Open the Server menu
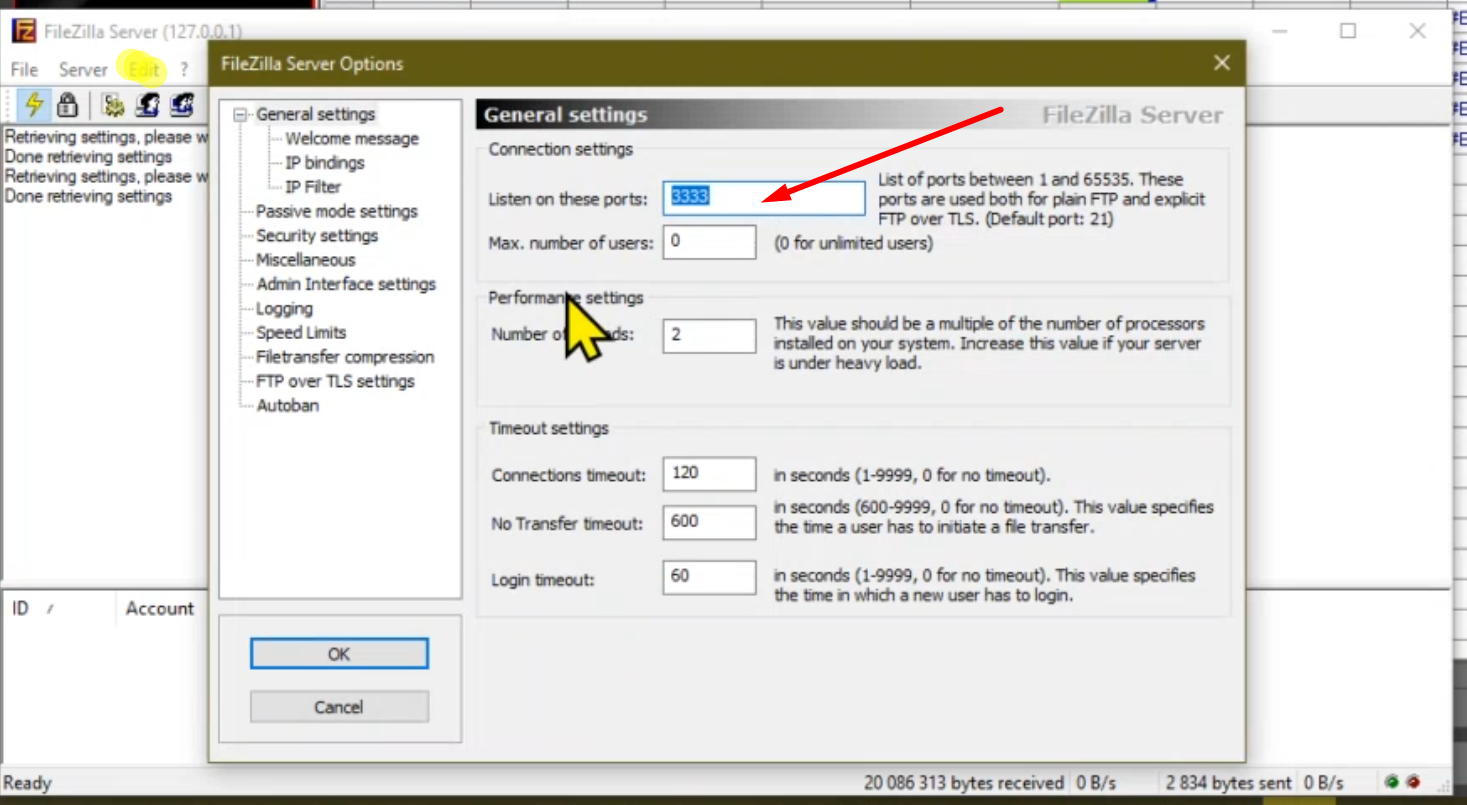This screenshot has height=805, width=1467. [x=83, y=69]
